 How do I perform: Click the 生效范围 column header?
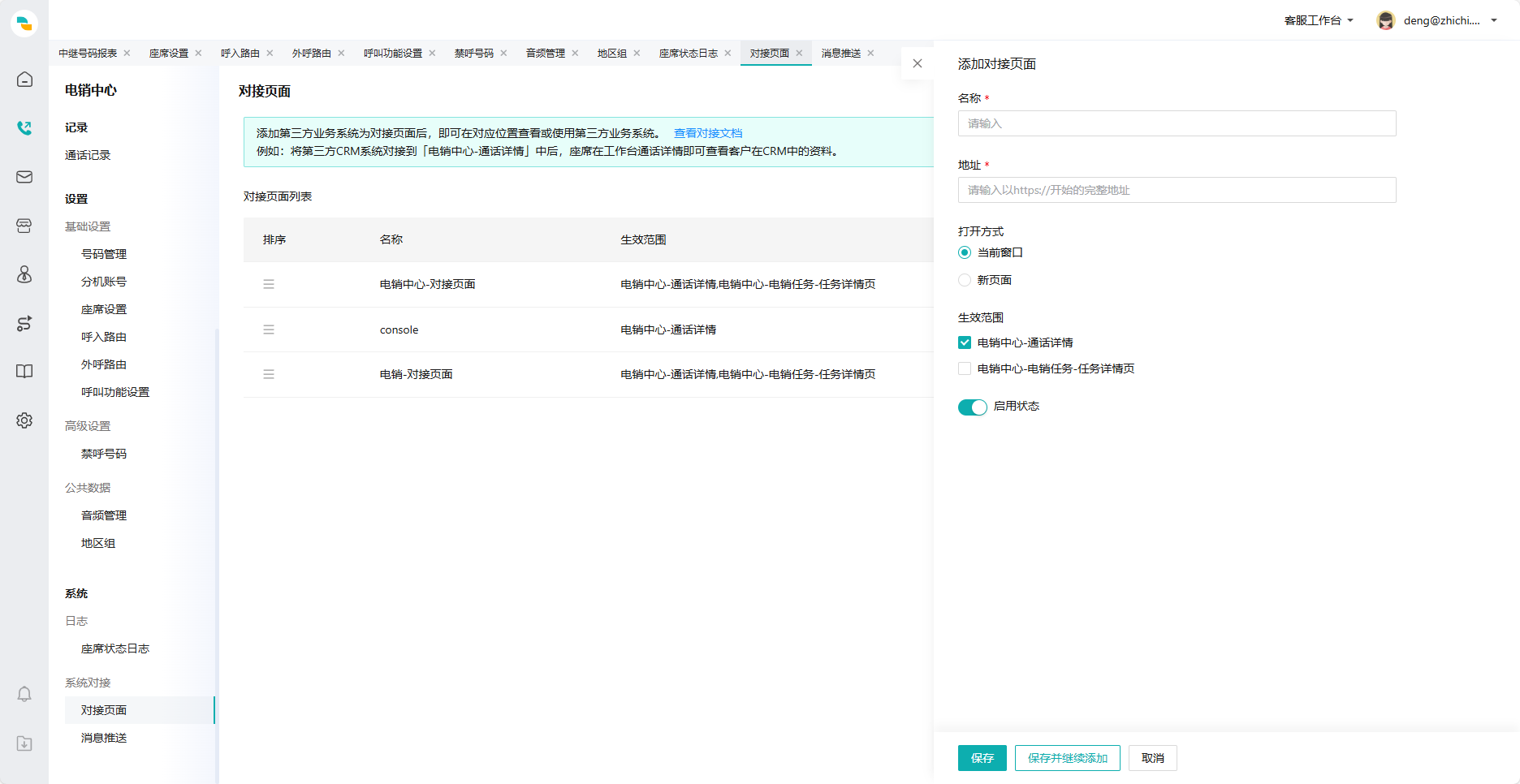point(643,239)
